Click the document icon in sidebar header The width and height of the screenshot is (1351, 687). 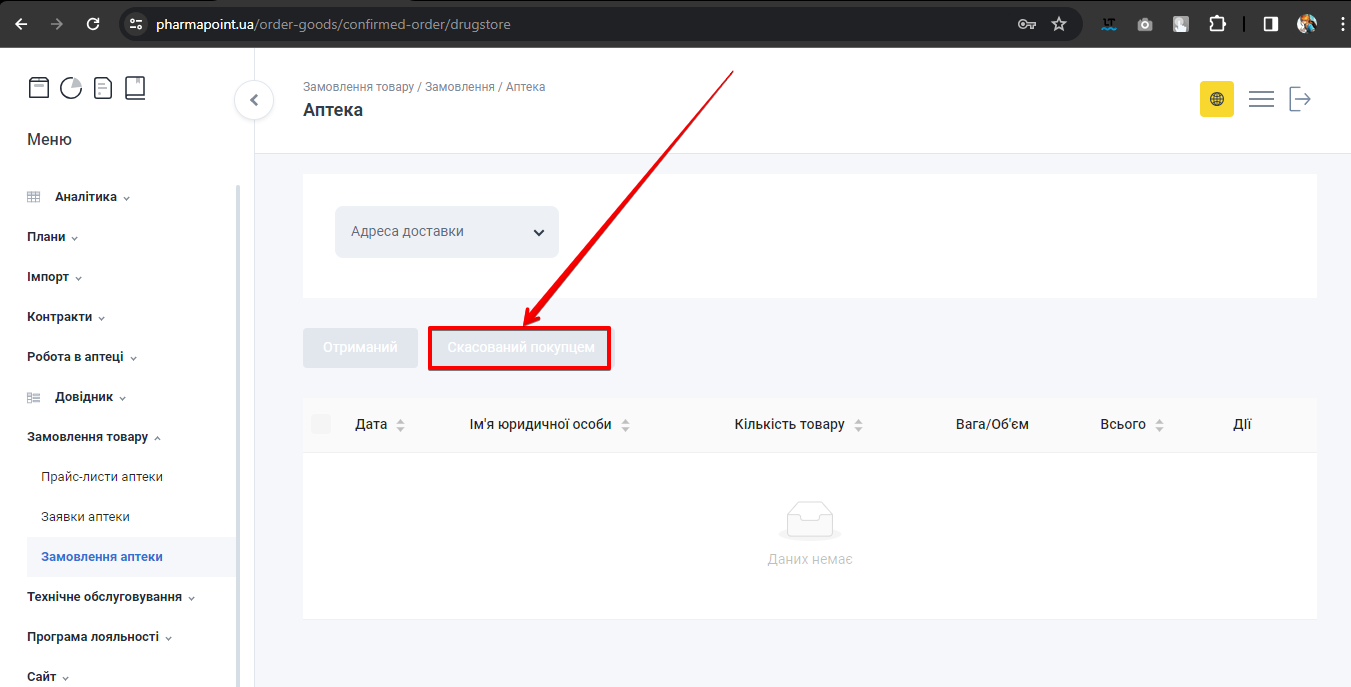(103, 88)
